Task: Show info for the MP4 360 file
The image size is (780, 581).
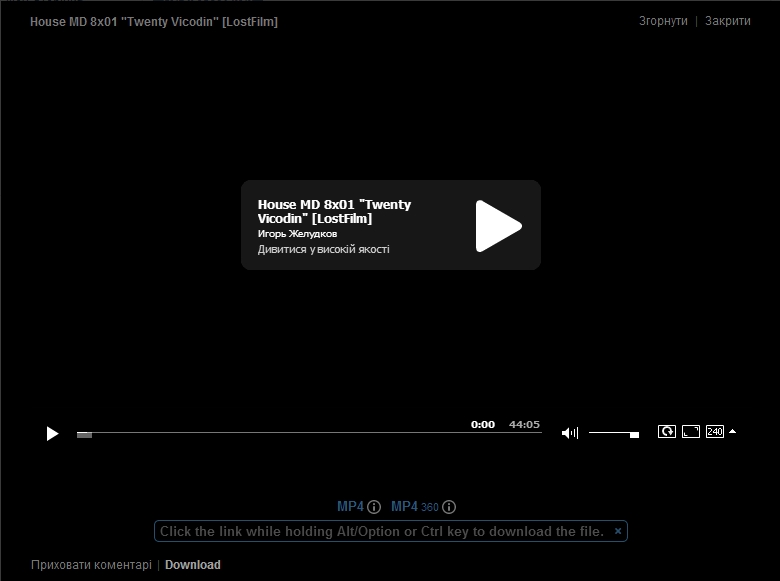Action: click(449, 507)
